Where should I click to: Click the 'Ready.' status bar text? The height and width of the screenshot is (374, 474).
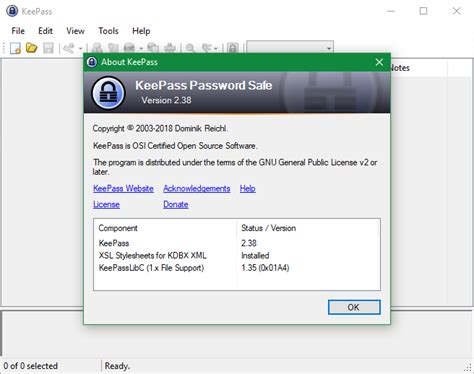point(117,366)
